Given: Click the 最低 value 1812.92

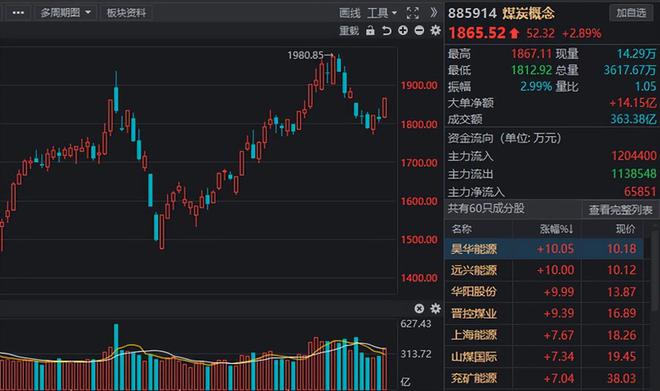Looking at the screenshot, I should coord(531,70).
